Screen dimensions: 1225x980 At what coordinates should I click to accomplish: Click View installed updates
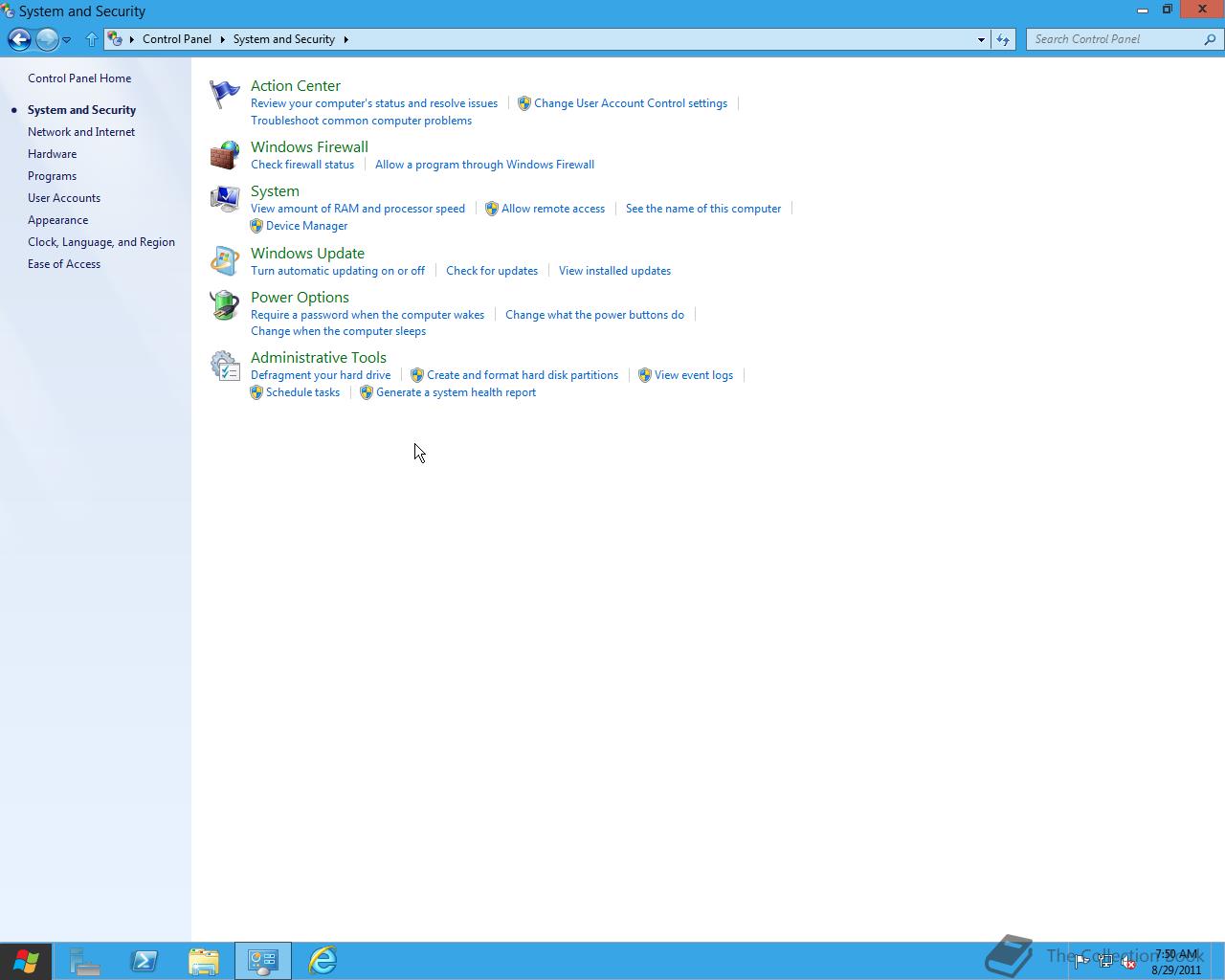tap(614, 271)
